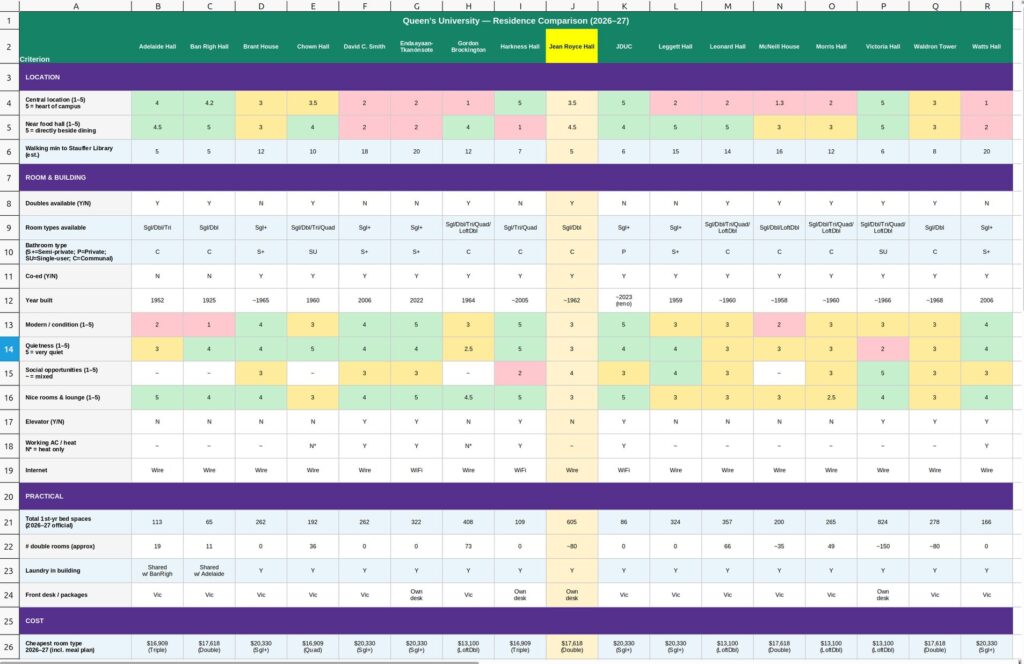Select the 'Elevator (Y/N)' label cell
This screenshot has width=1024, height=664.
[x=76, y=422]
